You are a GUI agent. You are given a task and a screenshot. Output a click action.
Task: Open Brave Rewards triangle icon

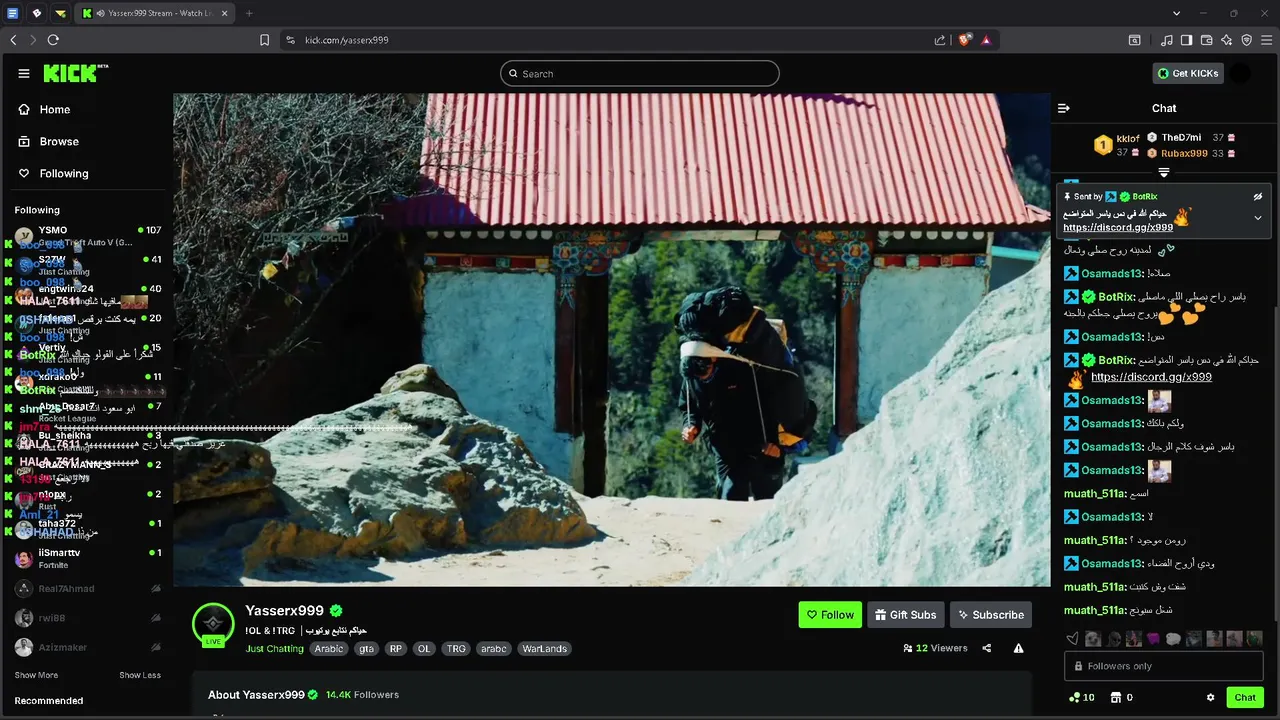click(x=986, y=40)
